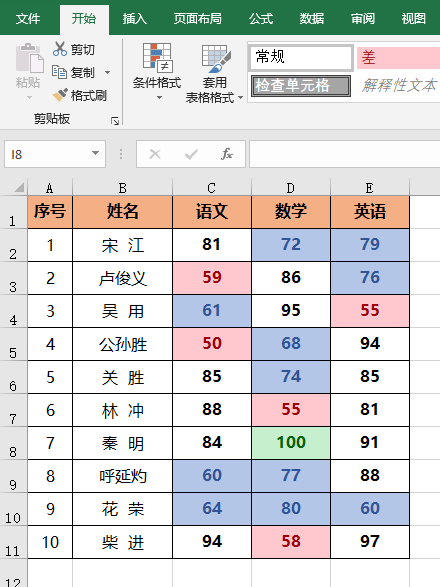This screenshot has width=440, height=587.
Task: Select column D header
Action: [x=291, y=187]
